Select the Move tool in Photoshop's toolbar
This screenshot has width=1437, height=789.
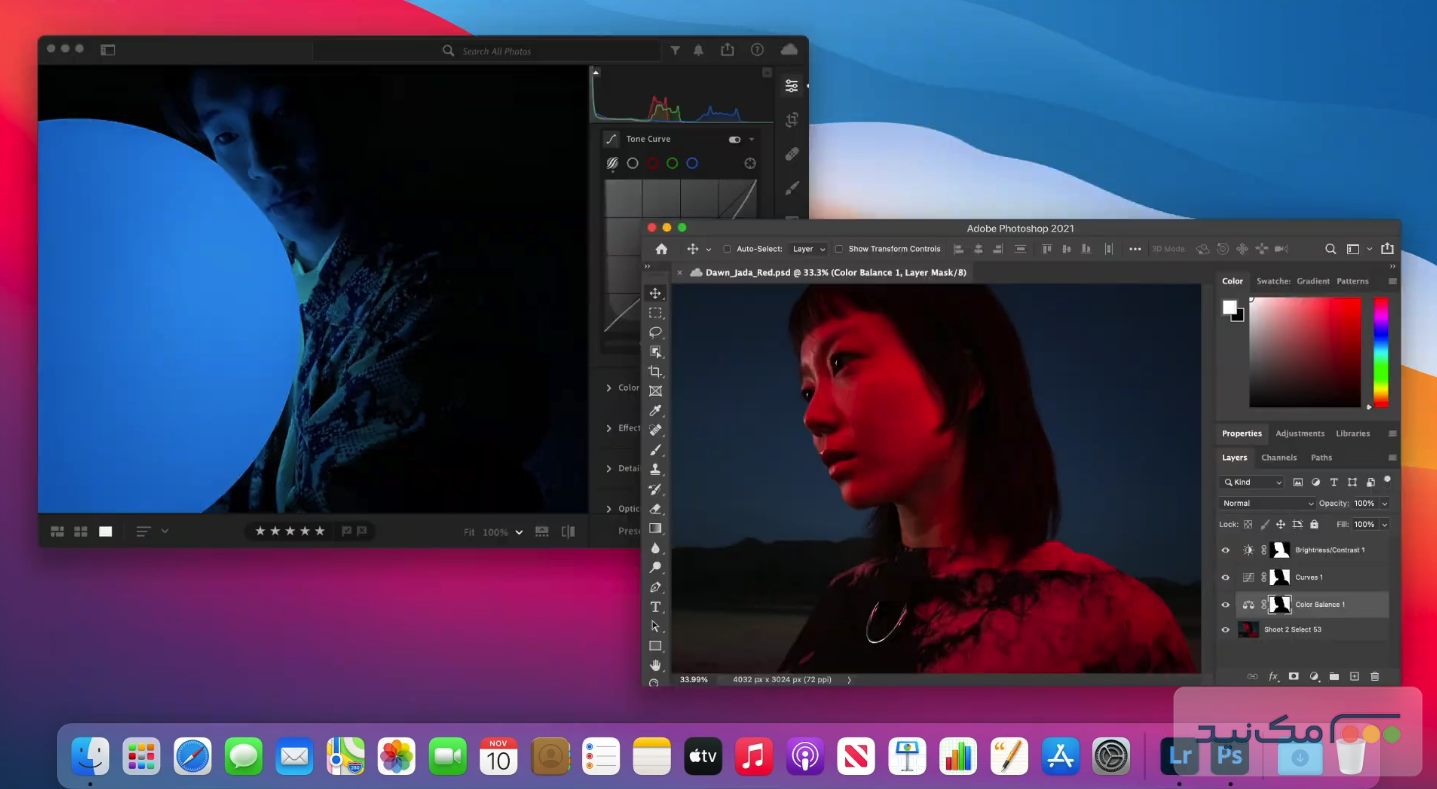[656, 292]
